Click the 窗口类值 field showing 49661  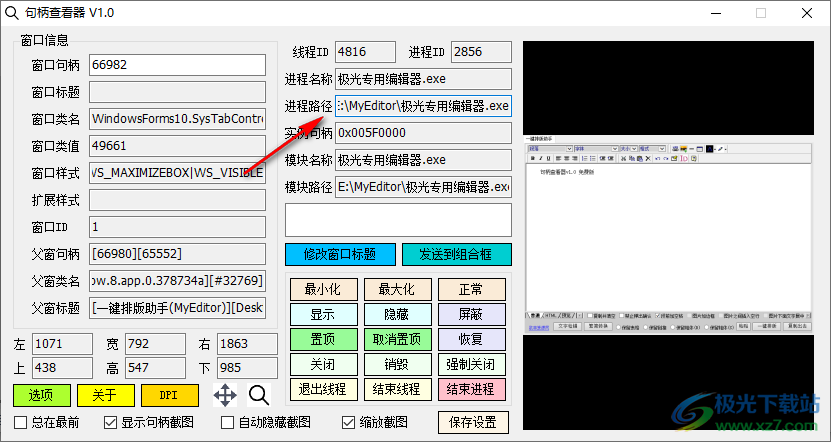pos(178,146)
